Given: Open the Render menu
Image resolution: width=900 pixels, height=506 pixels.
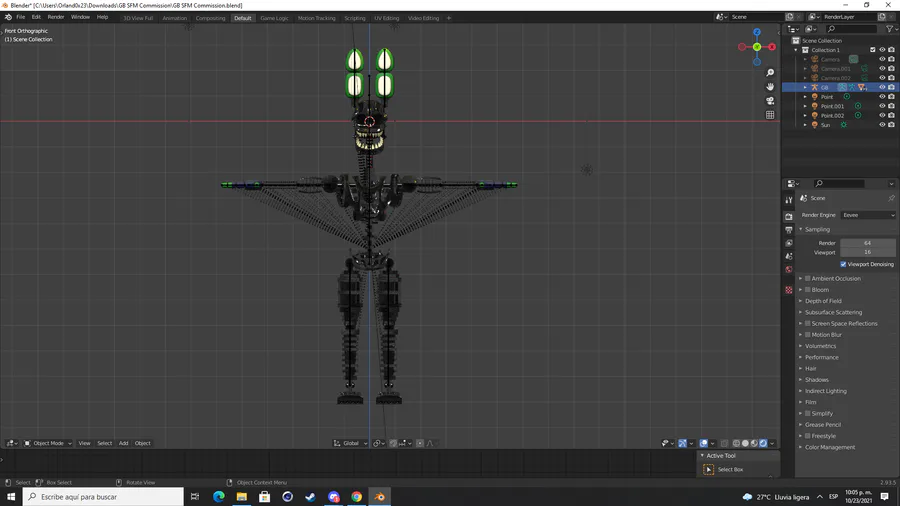Looking at the screenshot, I should pyautogui.click(x=56, y=17).
